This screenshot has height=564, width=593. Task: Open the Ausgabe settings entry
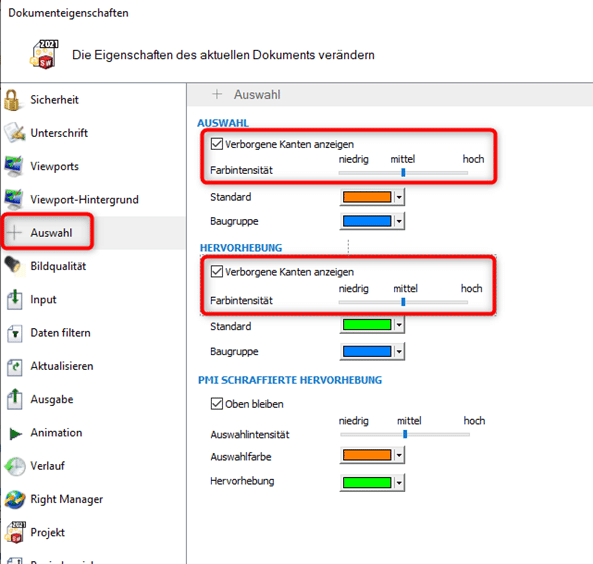click(x=52, y=399)
